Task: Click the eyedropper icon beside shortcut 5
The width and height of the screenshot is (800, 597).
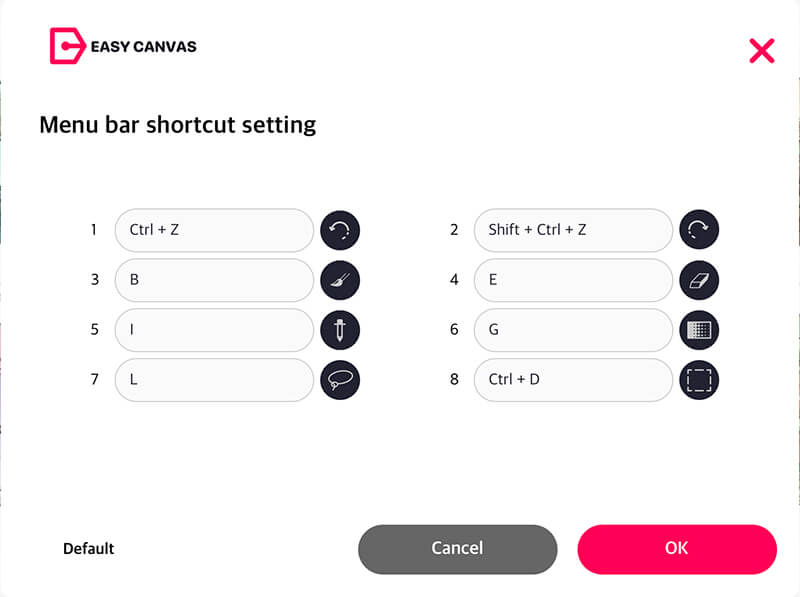Action: click(x=340, y=330)
